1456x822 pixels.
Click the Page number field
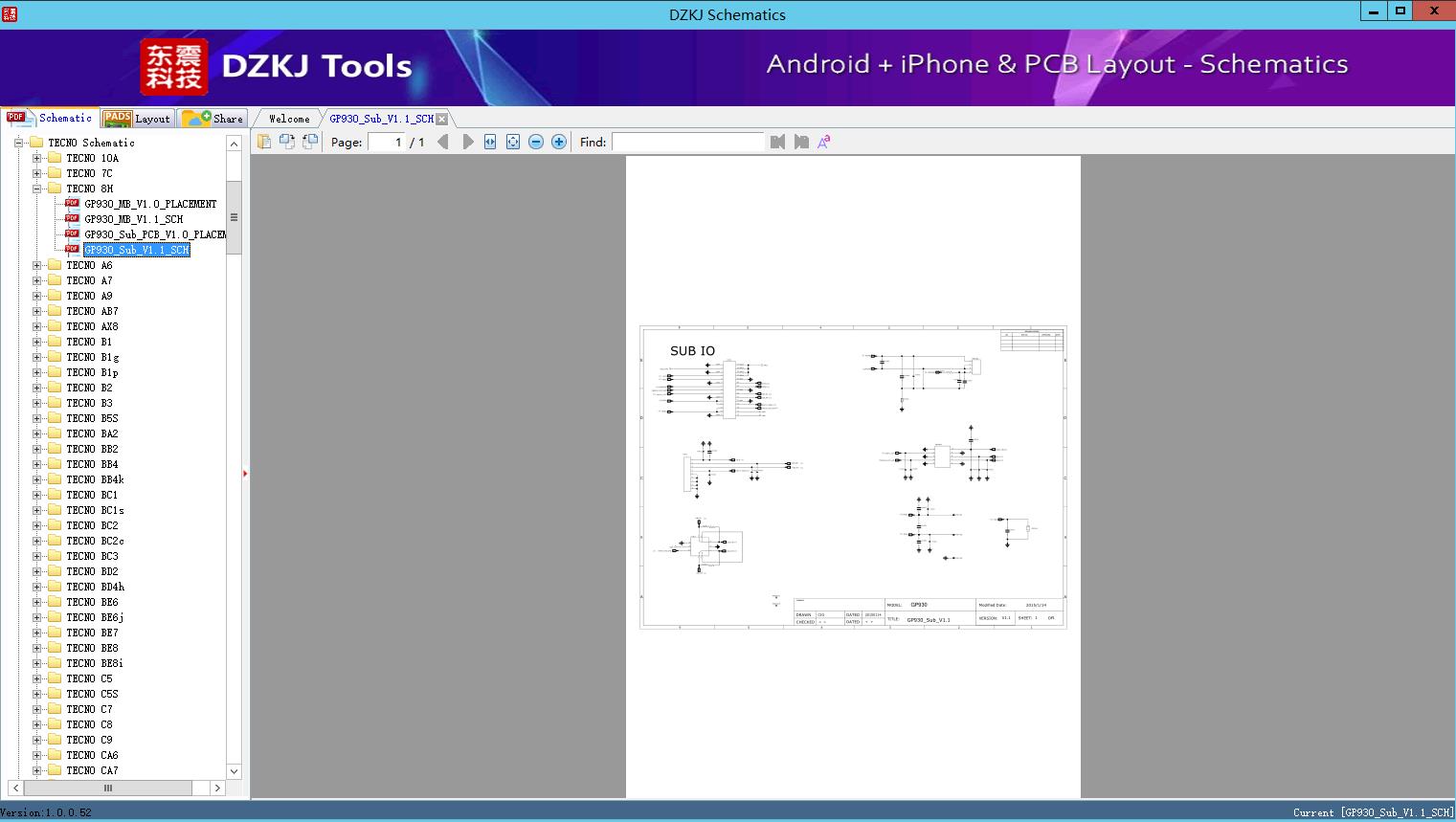pos(387,142)
